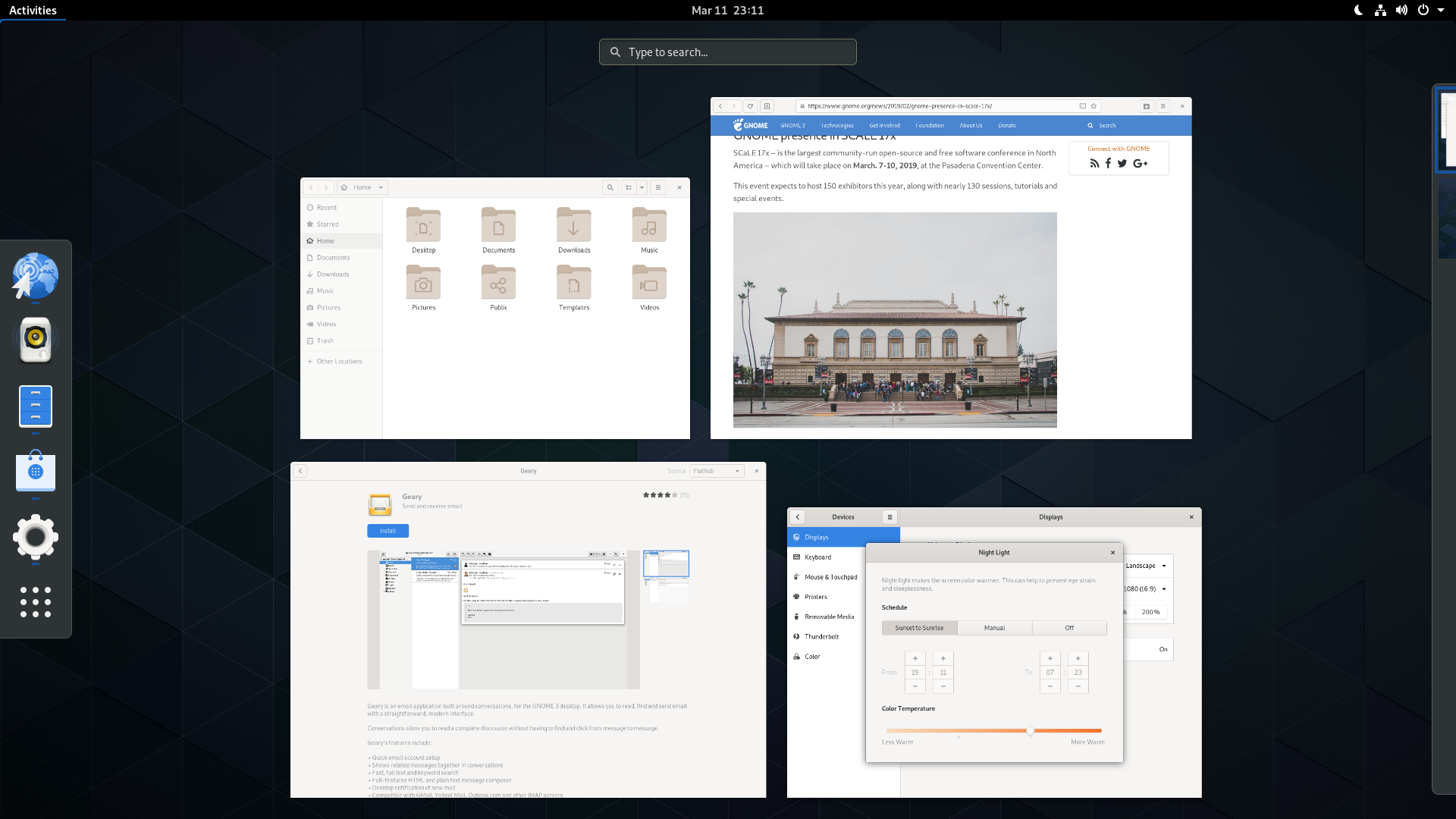Click Activities in the top bar
This screenshot has height=819, width=1456.
point(33,10)
